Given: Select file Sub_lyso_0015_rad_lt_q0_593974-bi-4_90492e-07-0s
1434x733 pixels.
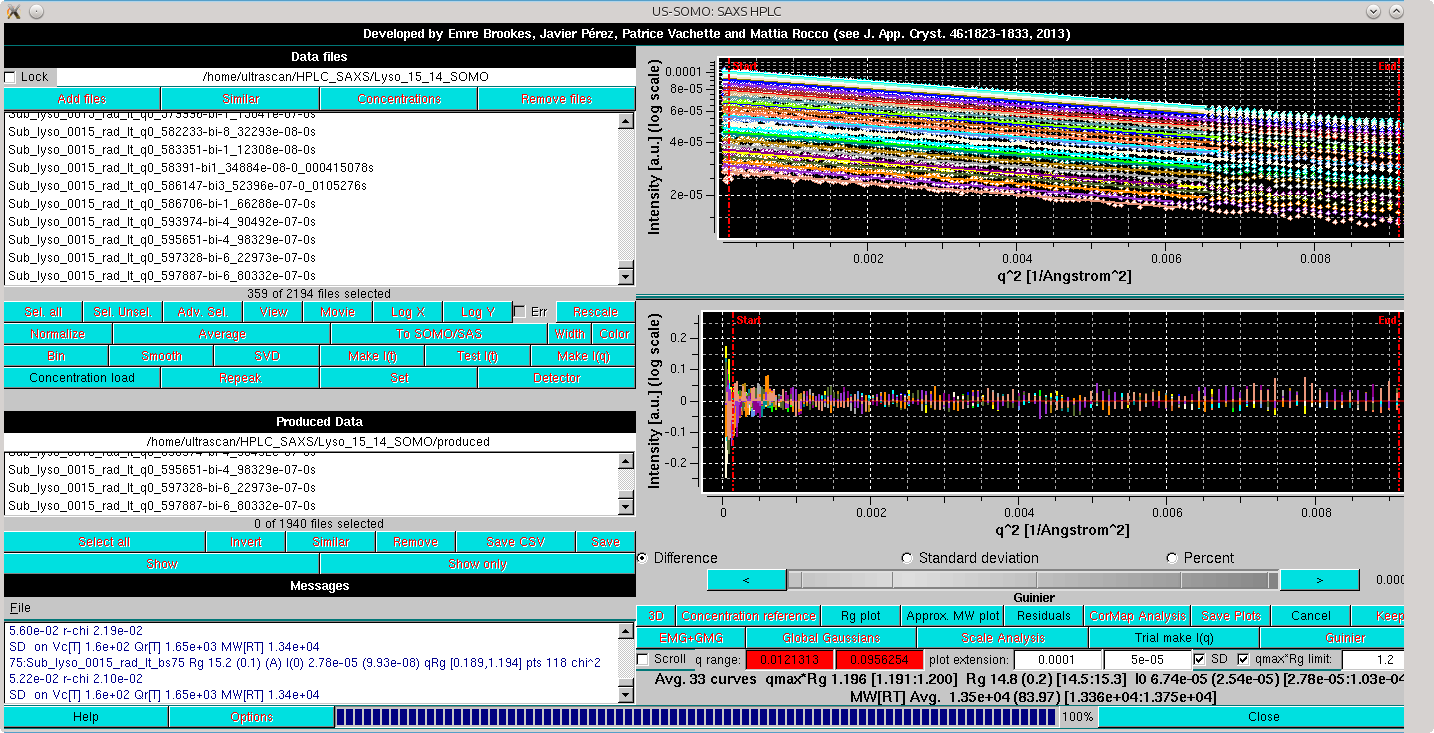Looking at the screenshot, I should tap(160, 220).
